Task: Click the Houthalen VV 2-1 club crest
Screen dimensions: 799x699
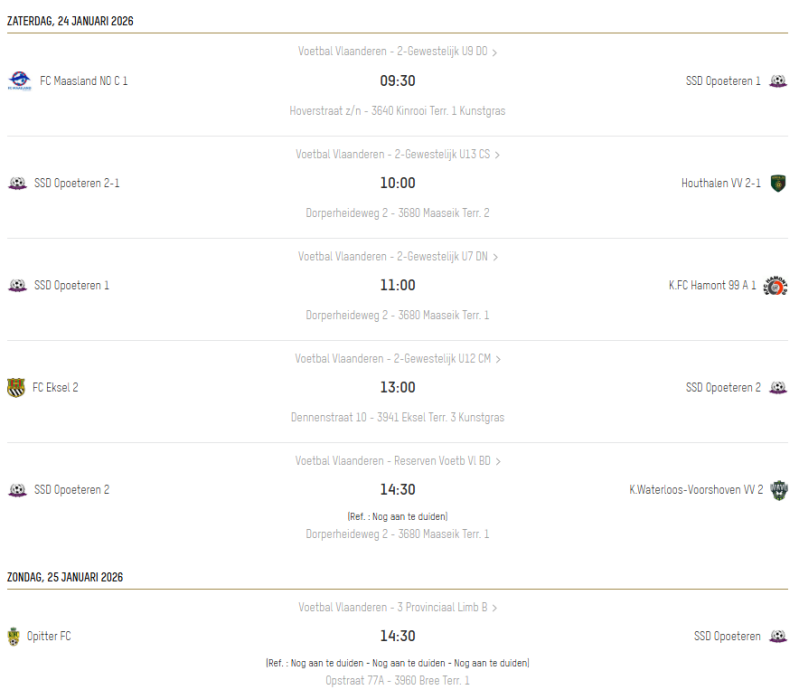Action: tap(778, 183)
